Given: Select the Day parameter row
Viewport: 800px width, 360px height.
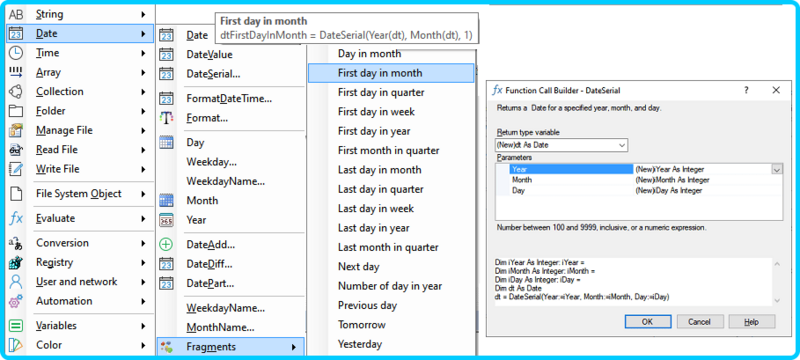Looking at the screenshot, I should [639, 191].
